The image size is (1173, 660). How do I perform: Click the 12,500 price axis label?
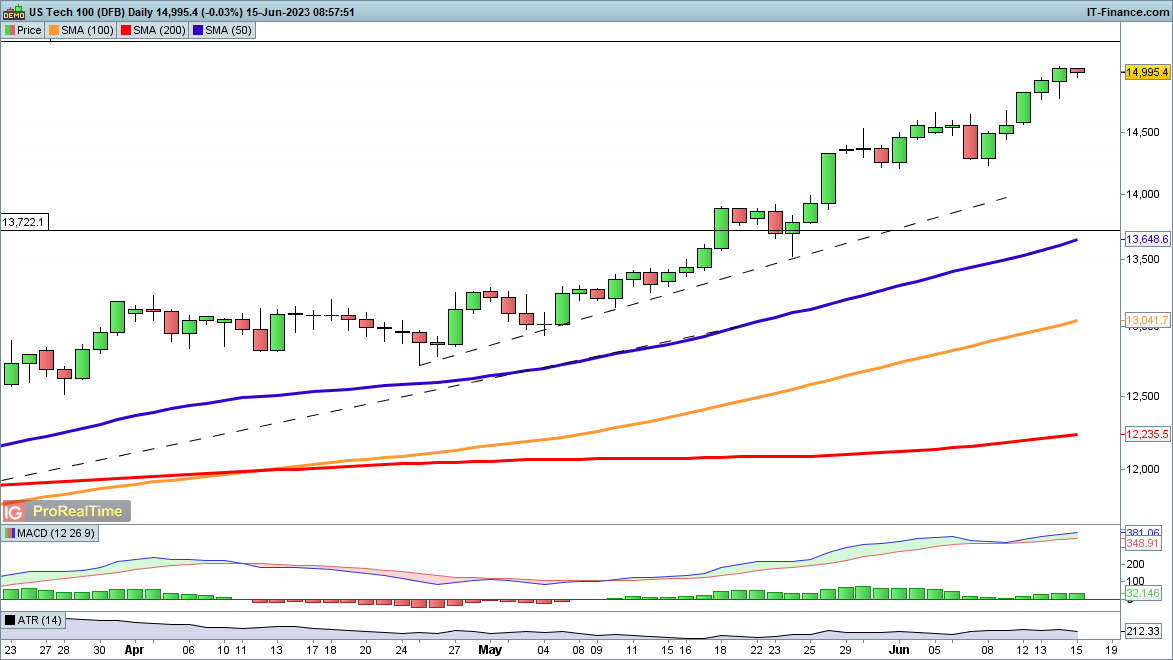(x=1142, y=397)
